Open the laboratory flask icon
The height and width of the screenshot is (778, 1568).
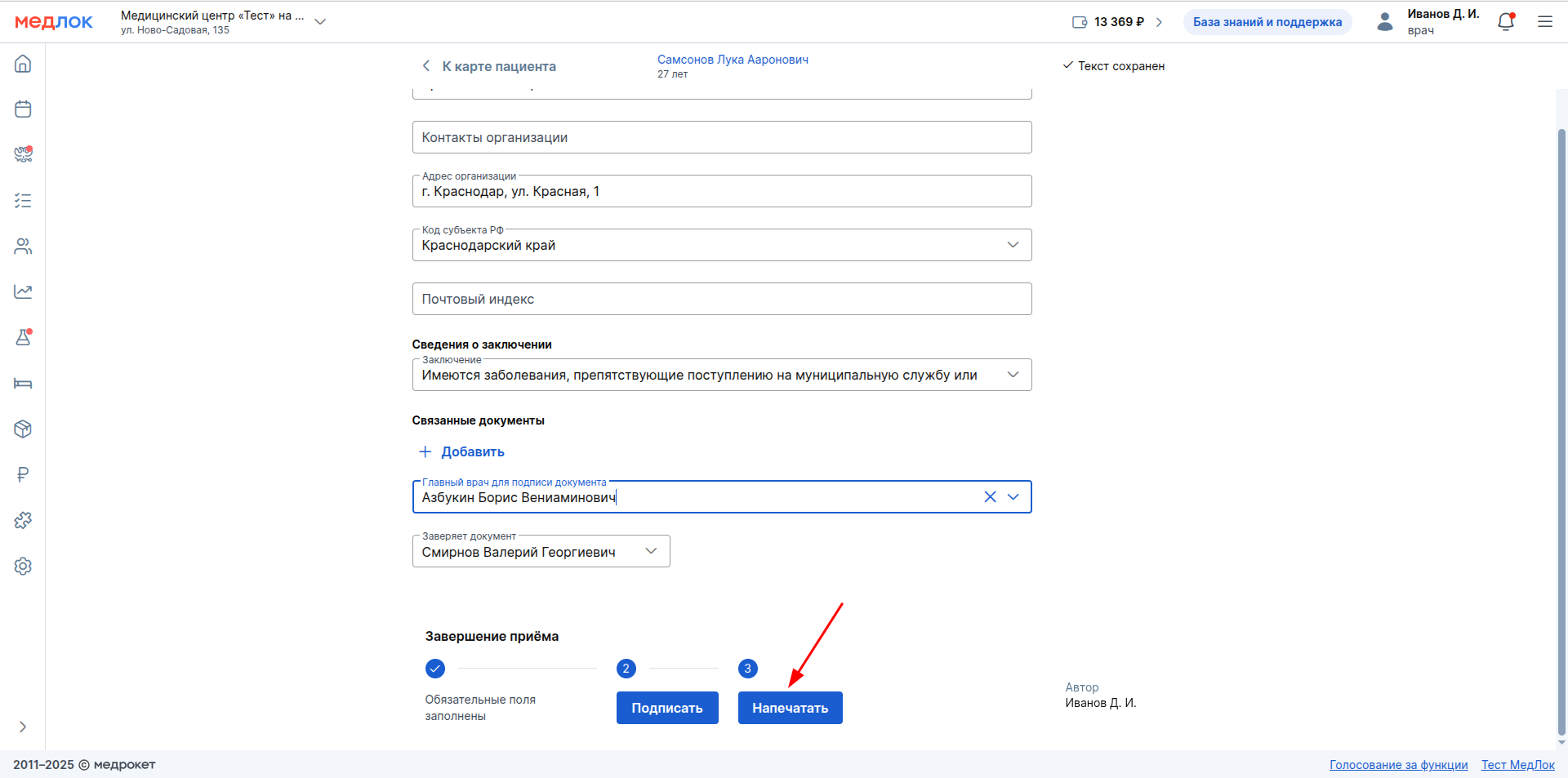tap(23, 337)
